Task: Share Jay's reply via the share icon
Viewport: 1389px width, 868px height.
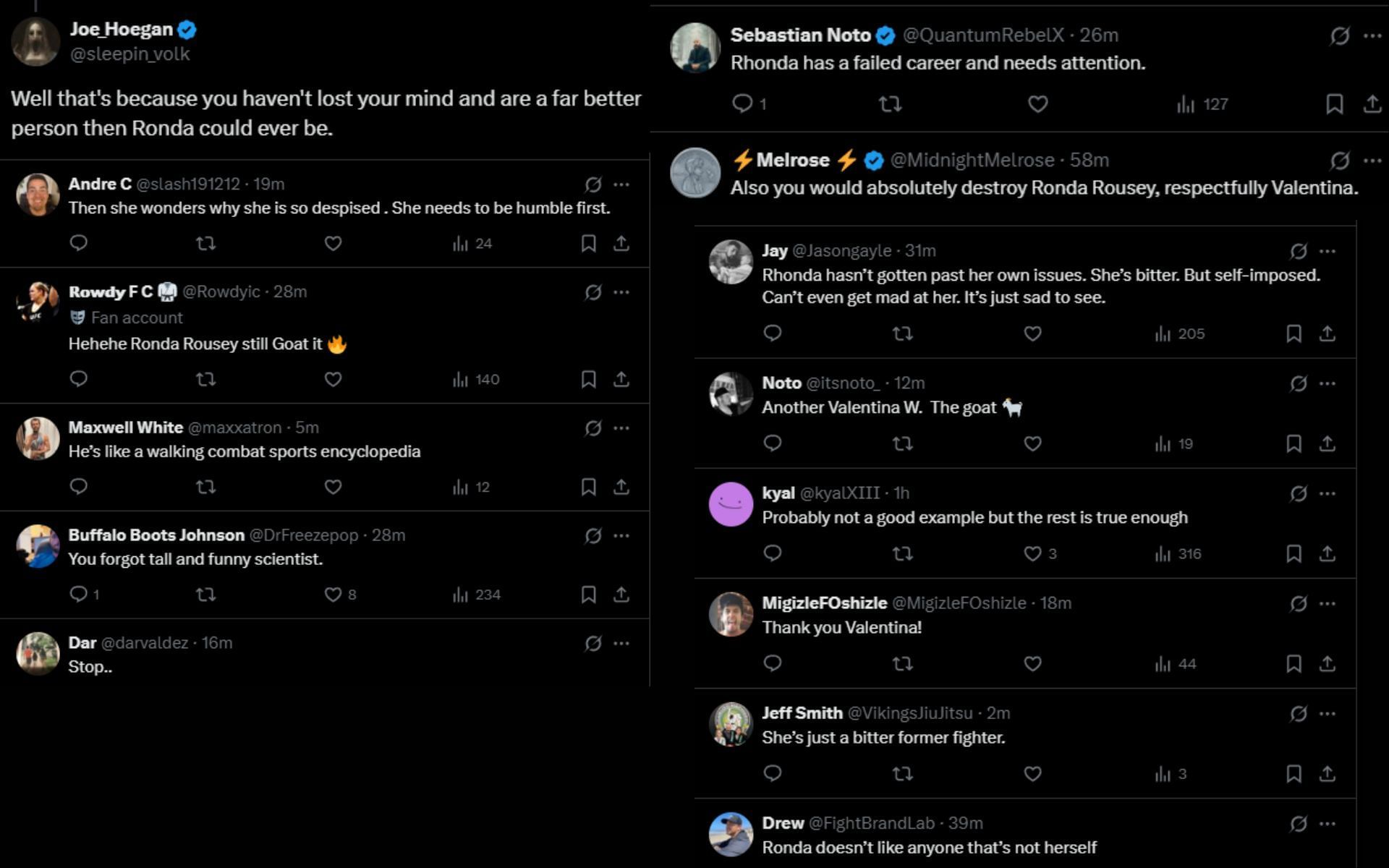Action: pos(1326,334)
